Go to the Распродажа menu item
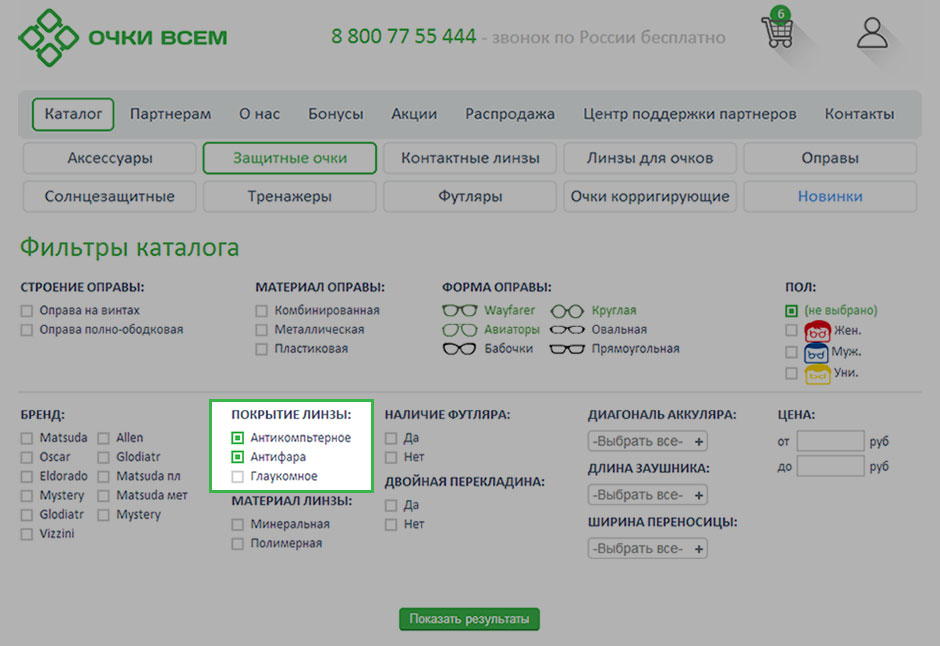The image size is (940, 646). 510,114
